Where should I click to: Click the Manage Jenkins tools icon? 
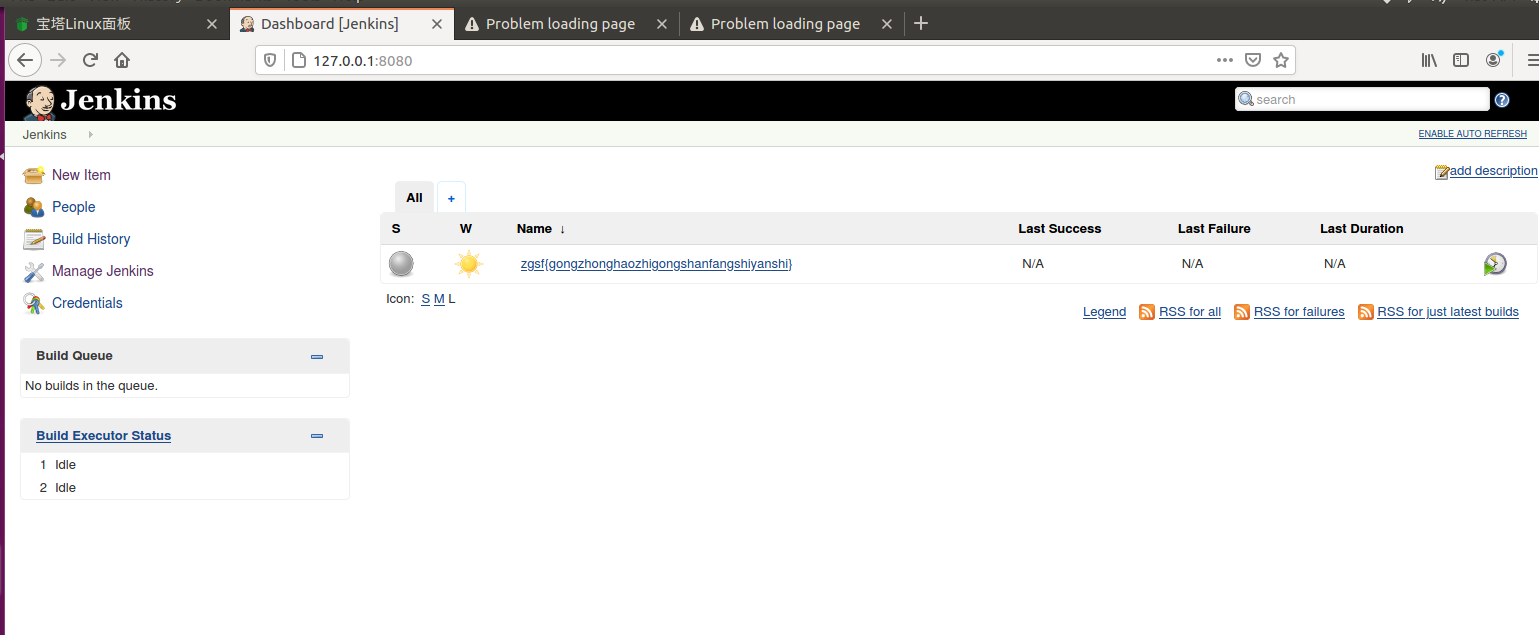[34, 271]
